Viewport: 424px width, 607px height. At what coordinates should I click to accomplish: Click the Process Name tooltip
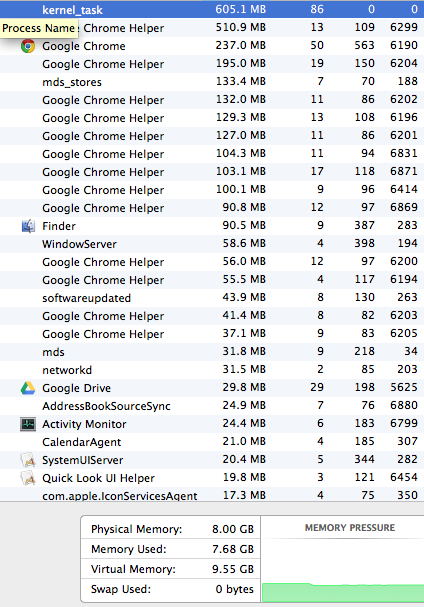pyautogui.click(x=39, y=28)
